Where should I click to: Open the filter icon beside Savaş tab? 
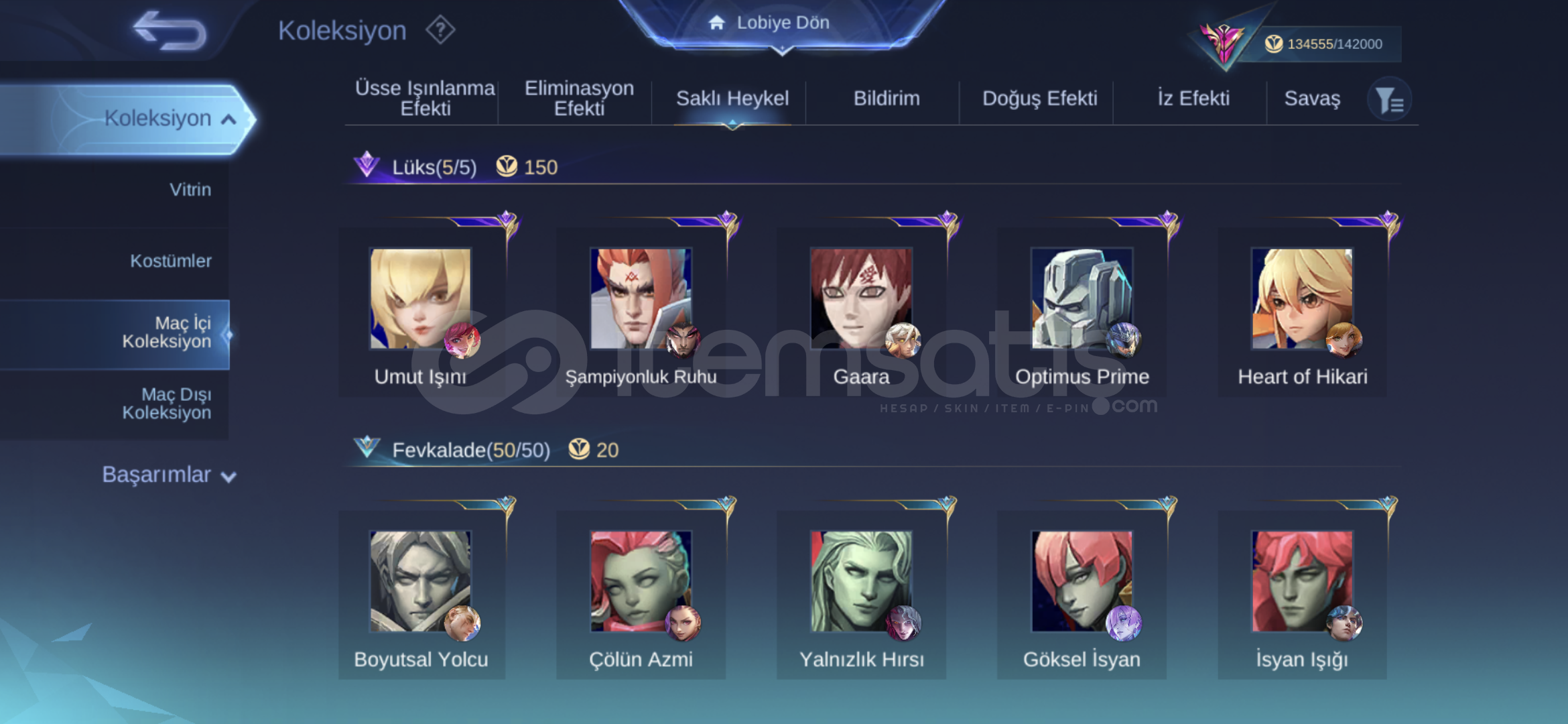[1389, 100]
